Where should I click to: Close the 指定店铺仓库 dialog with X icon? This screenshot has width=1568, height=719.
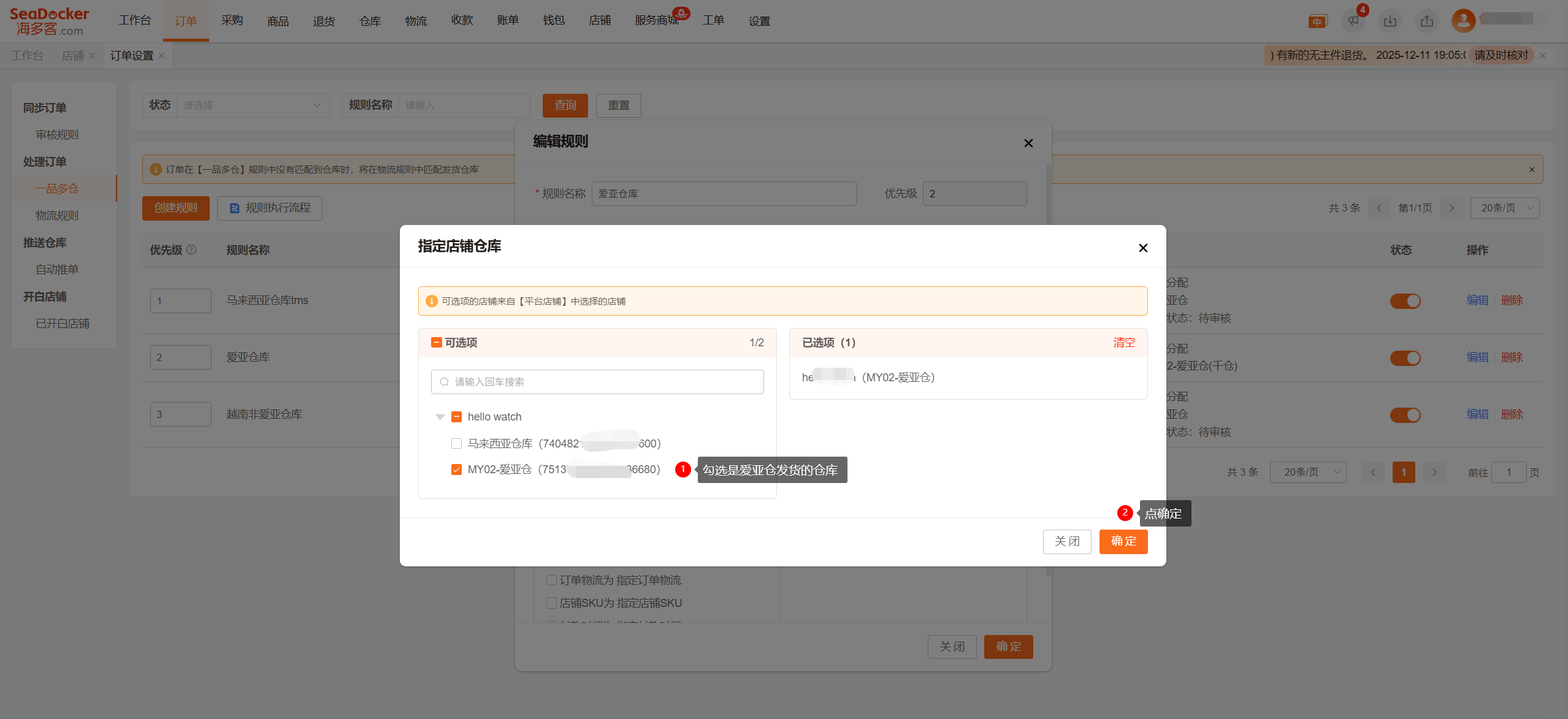[1143, 248]
